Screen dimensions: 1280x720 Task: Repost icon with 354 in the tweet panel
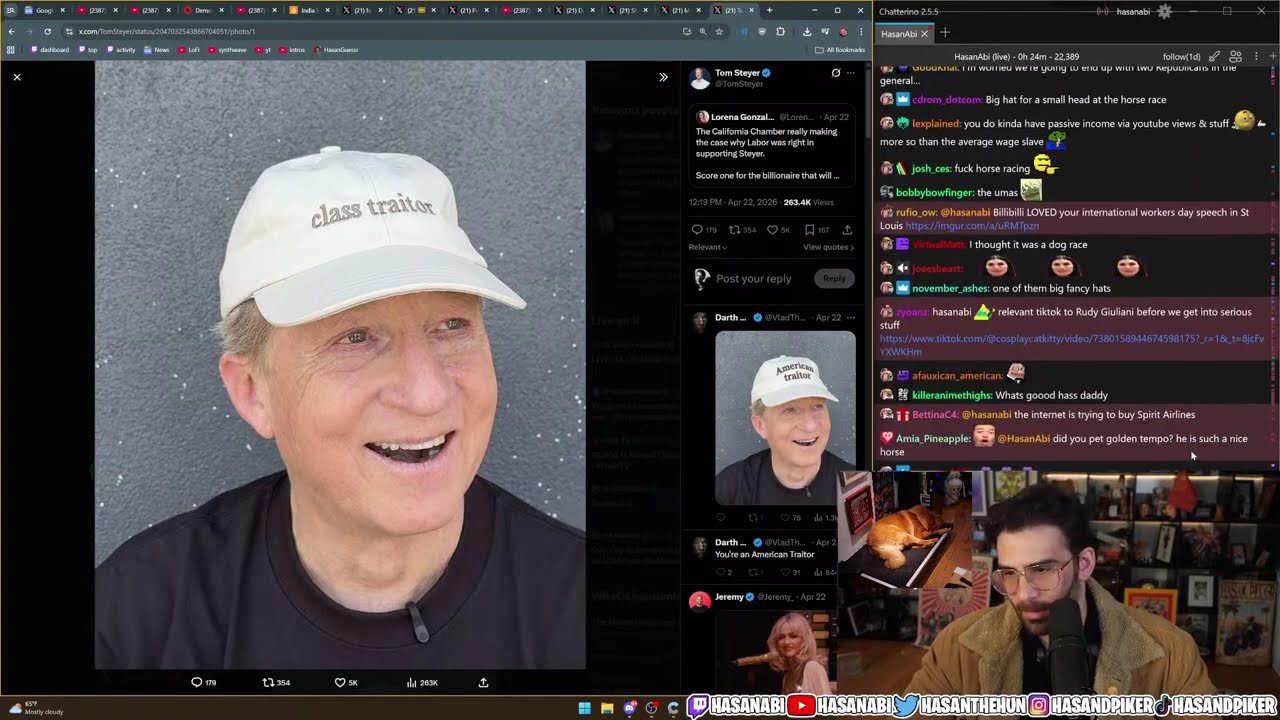click(x=735, y=230)
